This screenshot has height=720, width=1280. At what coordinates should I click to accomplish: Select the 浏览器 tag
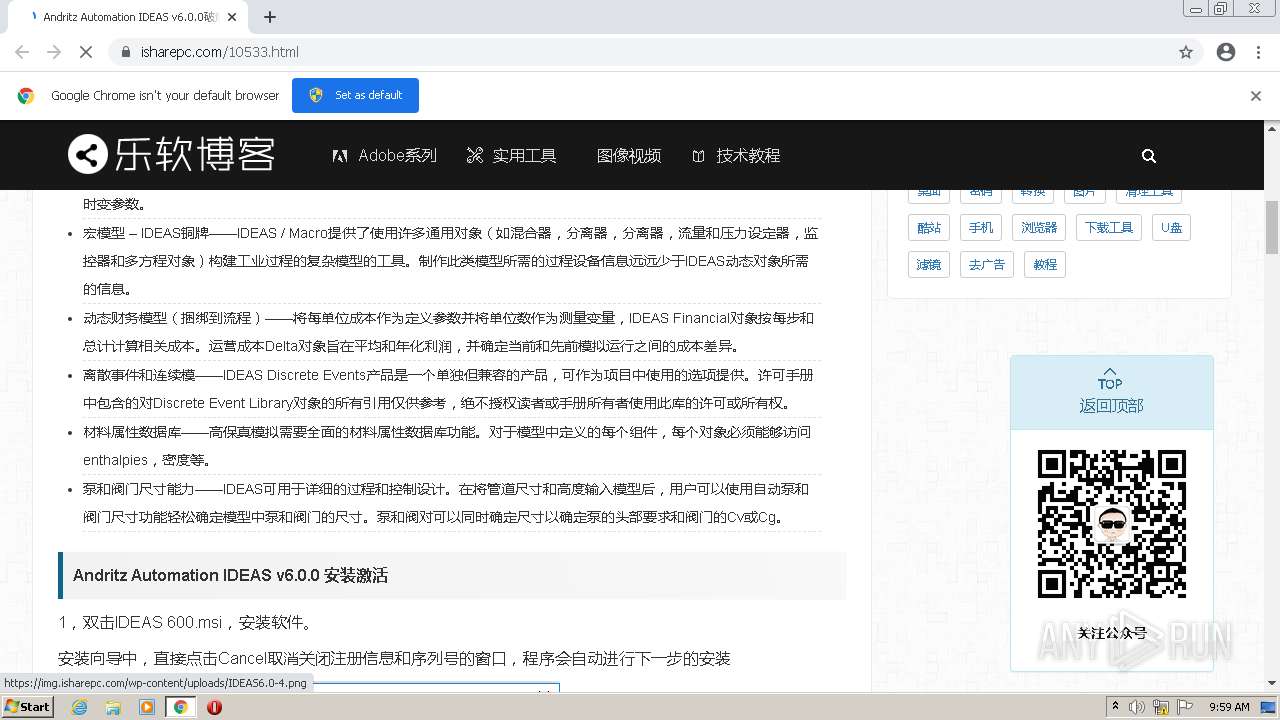coord(1039,228)
